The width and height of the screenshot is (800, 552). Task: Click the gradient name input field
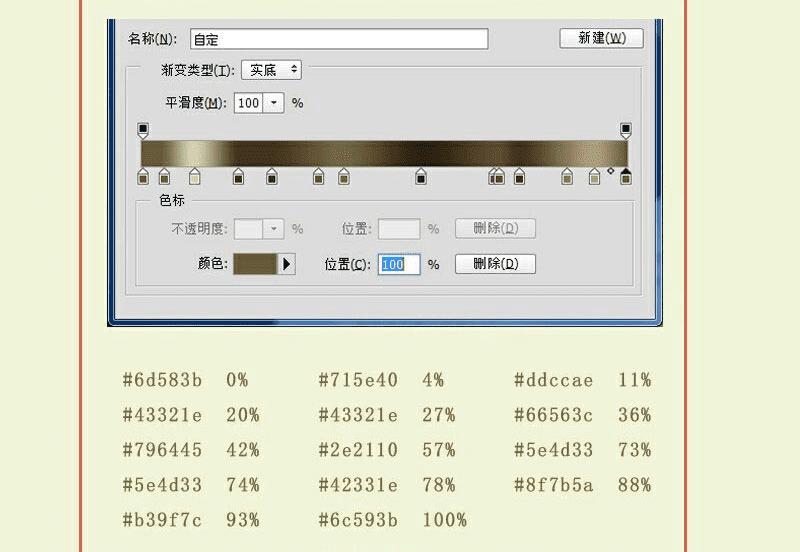coord(339,39)
